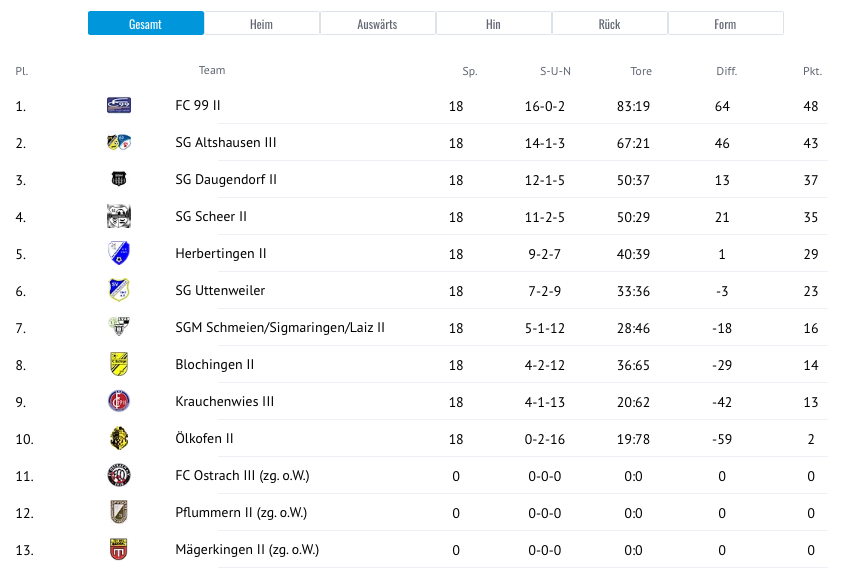Image resolution: width=849 pixels, height=583 pixels.
Task: Sort the table by Pkt. column
Action: point(812,71)
